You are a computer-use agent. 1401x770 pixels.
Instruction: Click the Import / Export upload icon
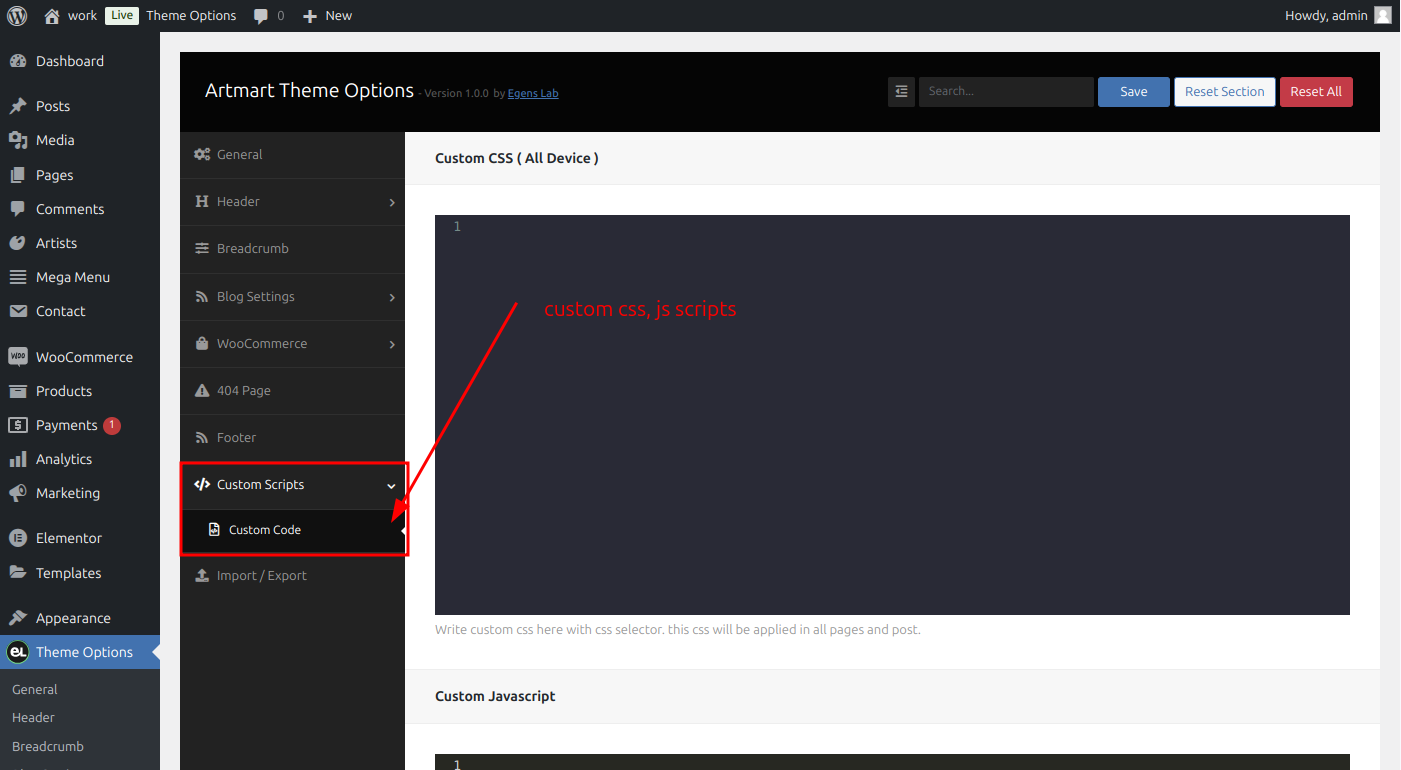coord(202,576)
